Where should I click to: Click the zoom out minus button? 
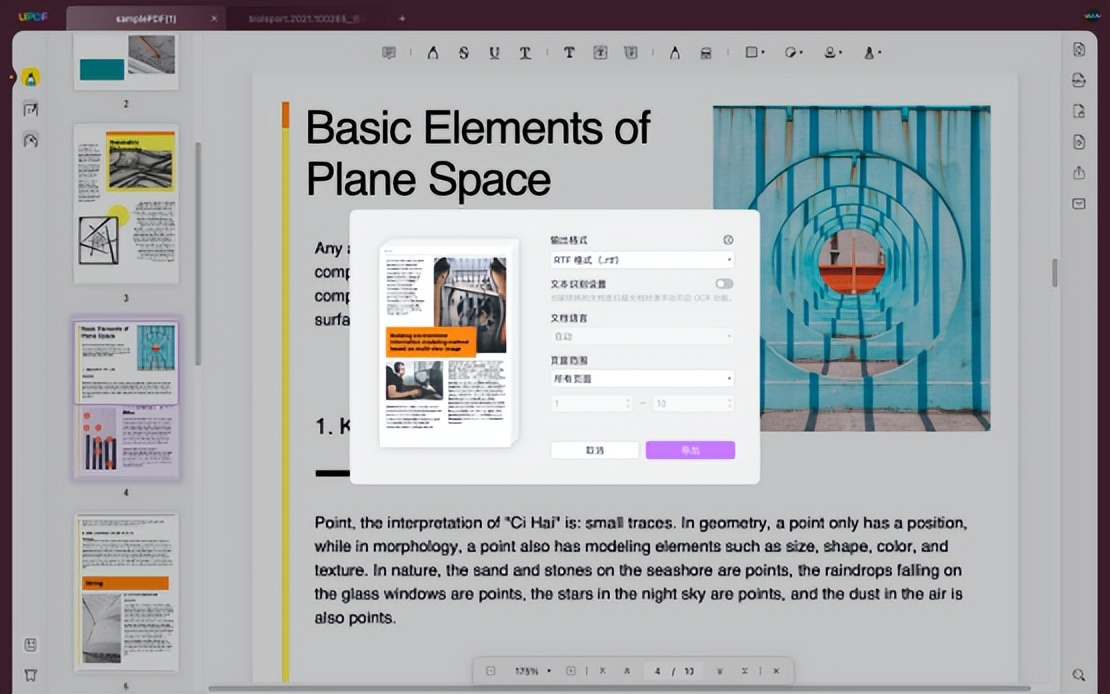pos(490,671)
